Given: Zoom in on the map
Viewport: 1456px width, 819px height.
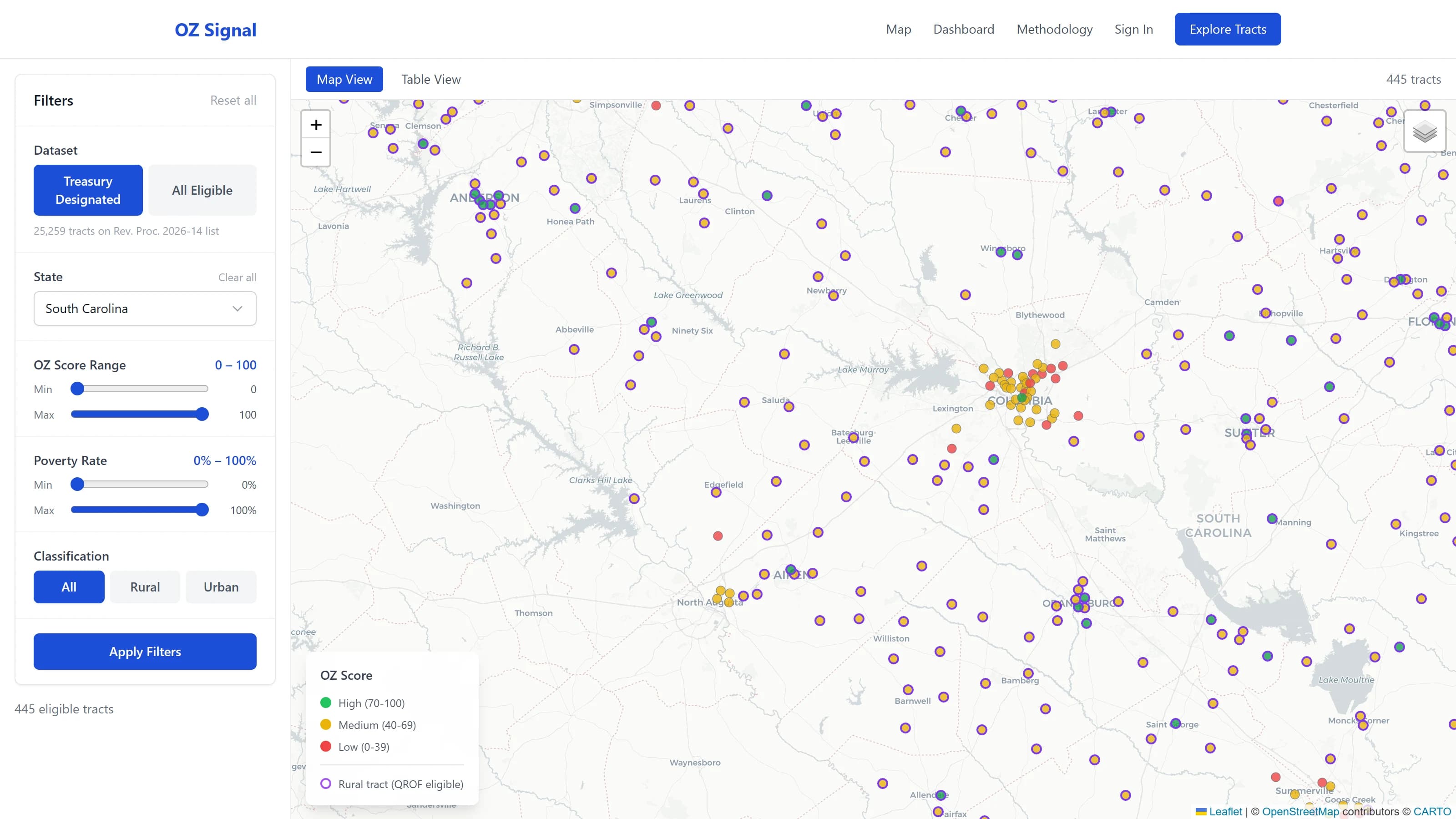Looking at the screenshot, I should click(316, 124).
